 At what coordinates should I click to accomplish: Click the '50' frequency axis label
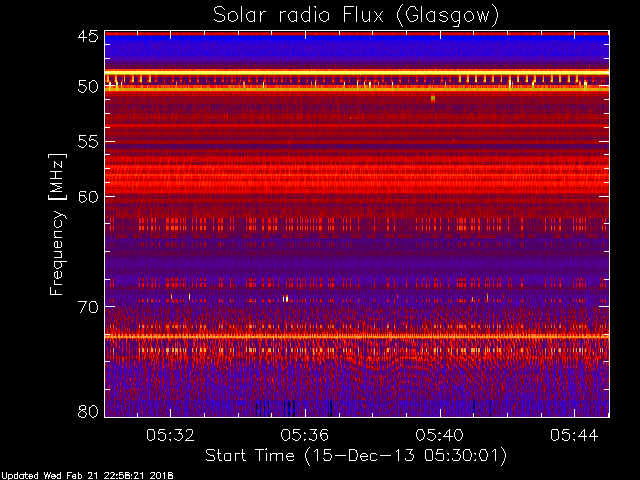click(x=88, y=87)
